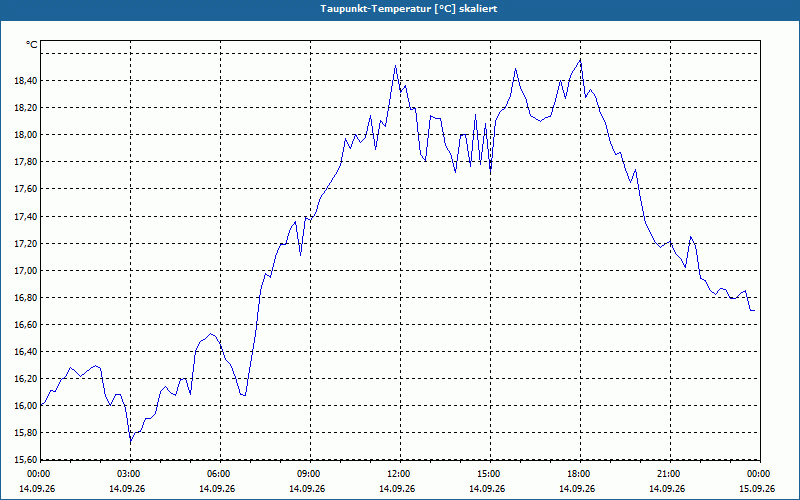Select the 18,20 y-axis label

click(x=27, y=108)
